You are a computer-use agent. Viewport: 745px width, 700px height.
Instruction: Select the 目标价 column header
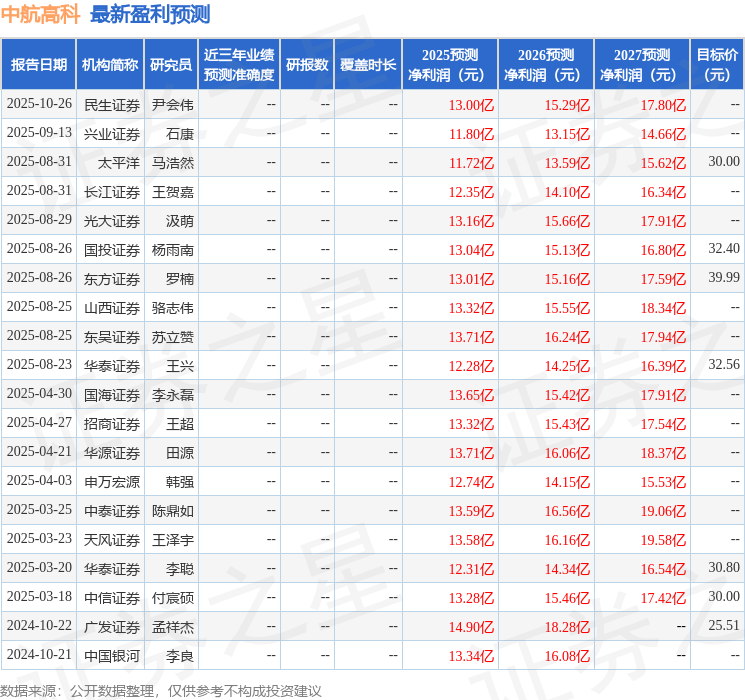click(x=717, y=65)
